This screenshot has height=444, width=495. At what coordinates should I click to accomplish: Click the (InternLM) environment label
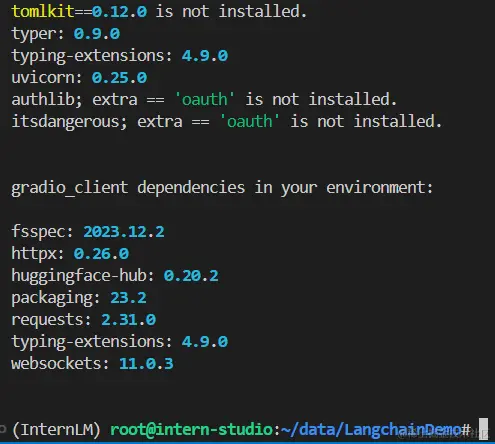point(56,429)
